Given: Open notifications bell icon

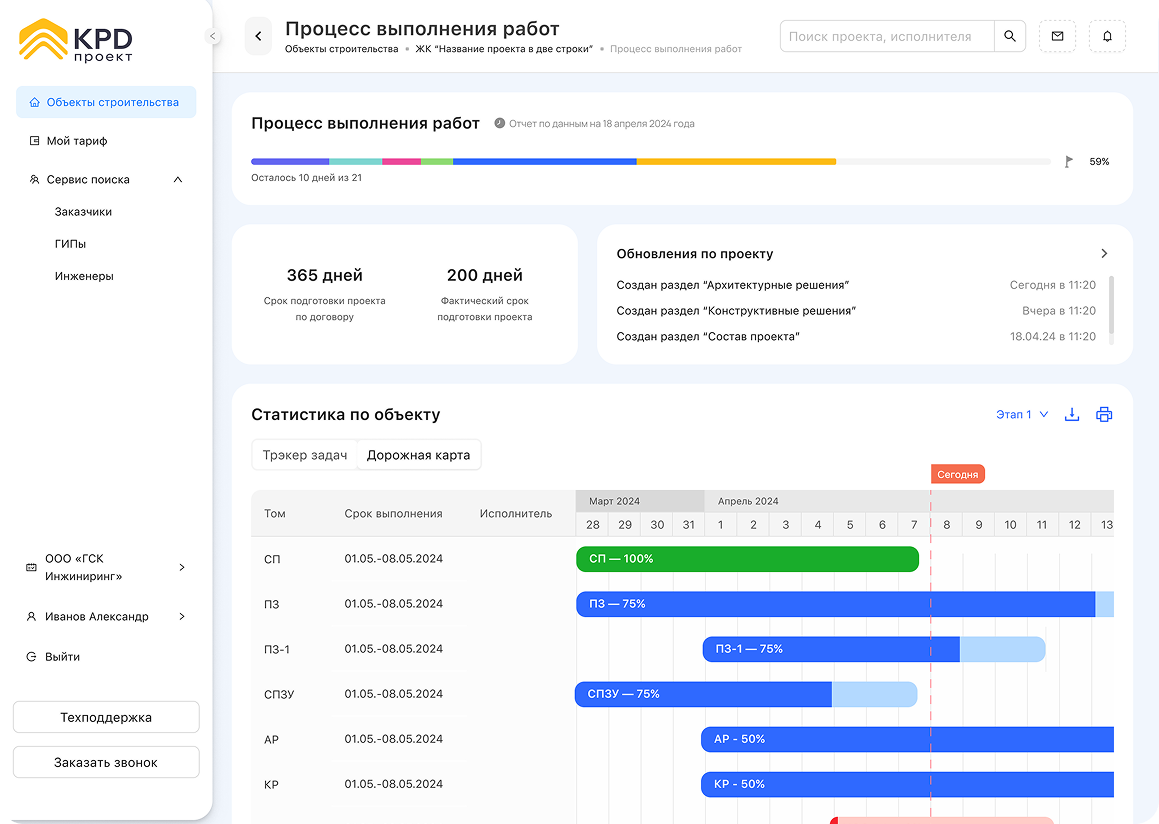Looking at the screenshot, I should coord(1107,37).
